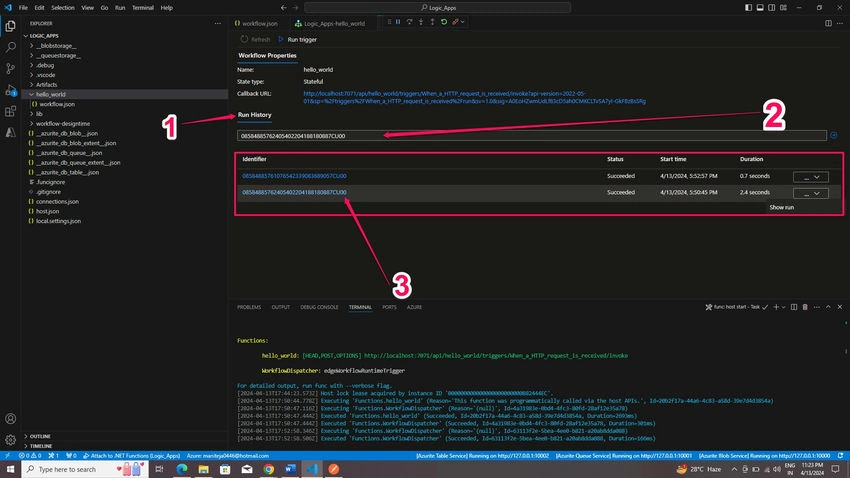Open run identifier ending 9057CU00

[294, 176]
